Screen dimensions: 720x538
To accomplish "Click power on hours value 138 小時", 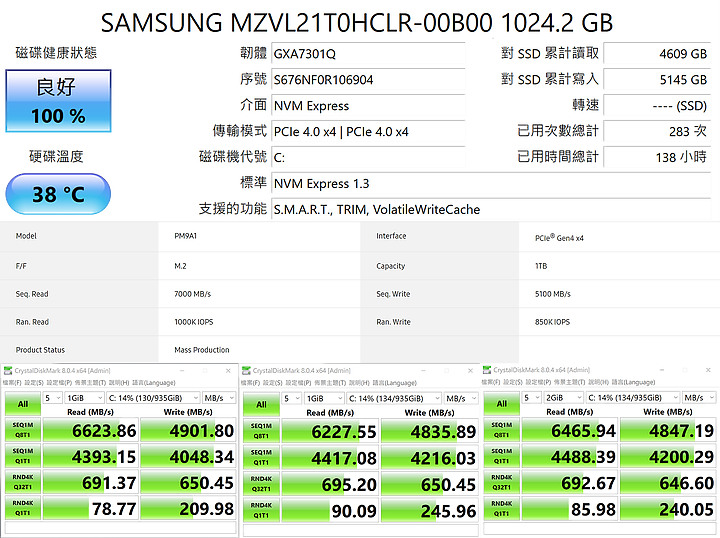I will point(657,157).
